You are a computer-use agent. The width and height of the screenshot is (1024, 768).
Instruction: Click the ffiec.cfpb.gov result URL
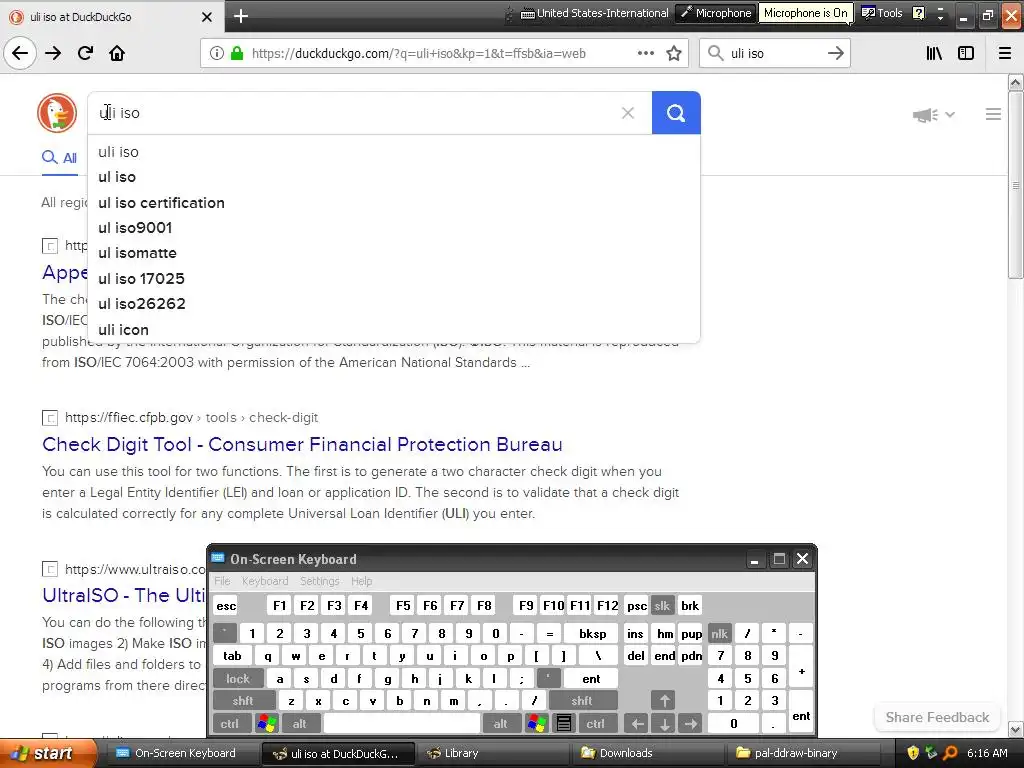click(x=191, y=417)
